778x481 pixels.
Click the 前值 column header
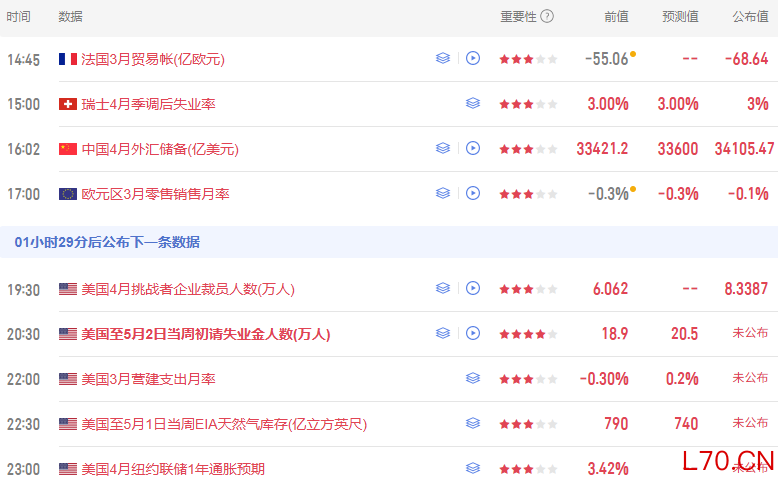click(616, 17)
